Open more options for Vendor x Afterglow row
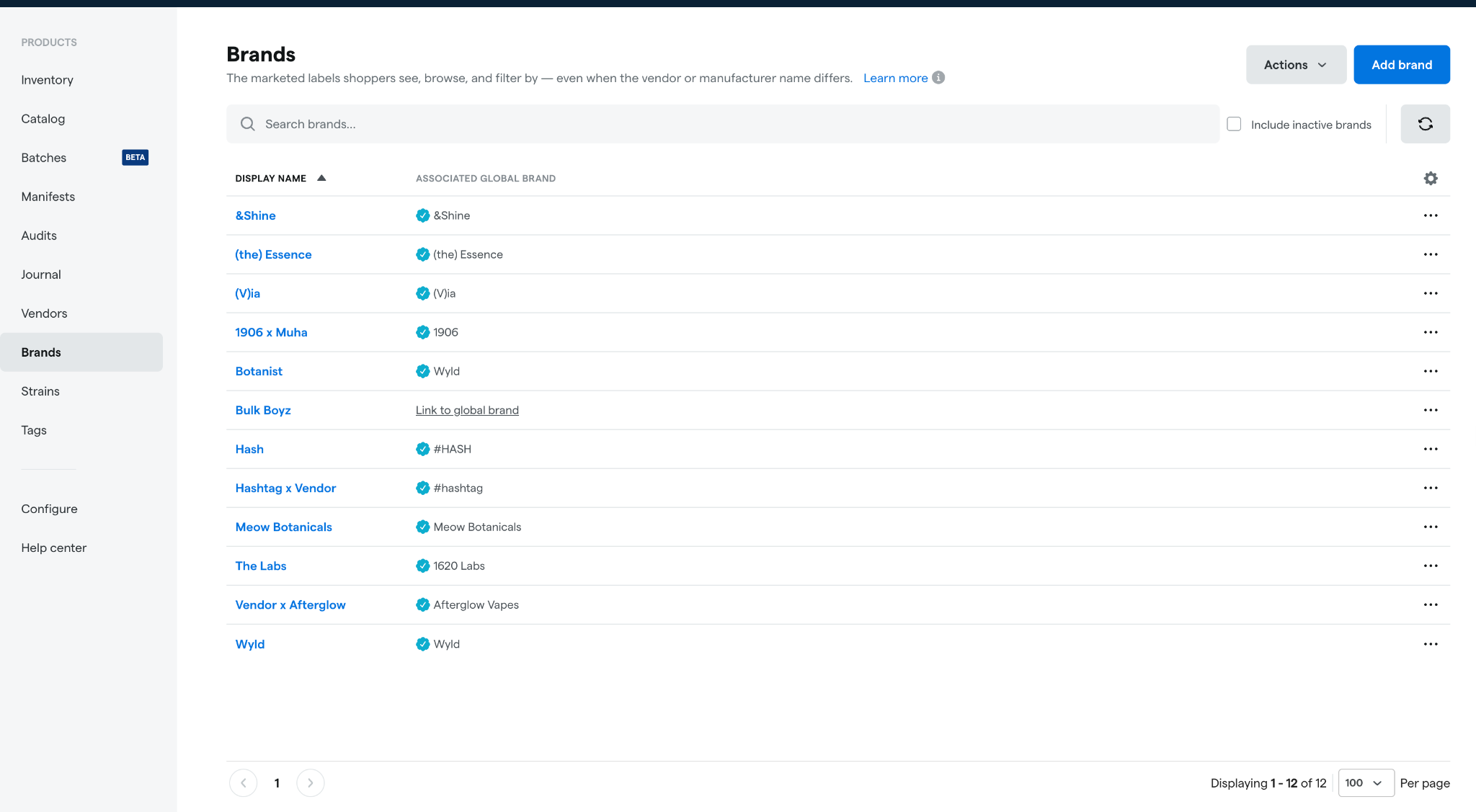The image size is (1476, 812). [x=1431, y=604]
